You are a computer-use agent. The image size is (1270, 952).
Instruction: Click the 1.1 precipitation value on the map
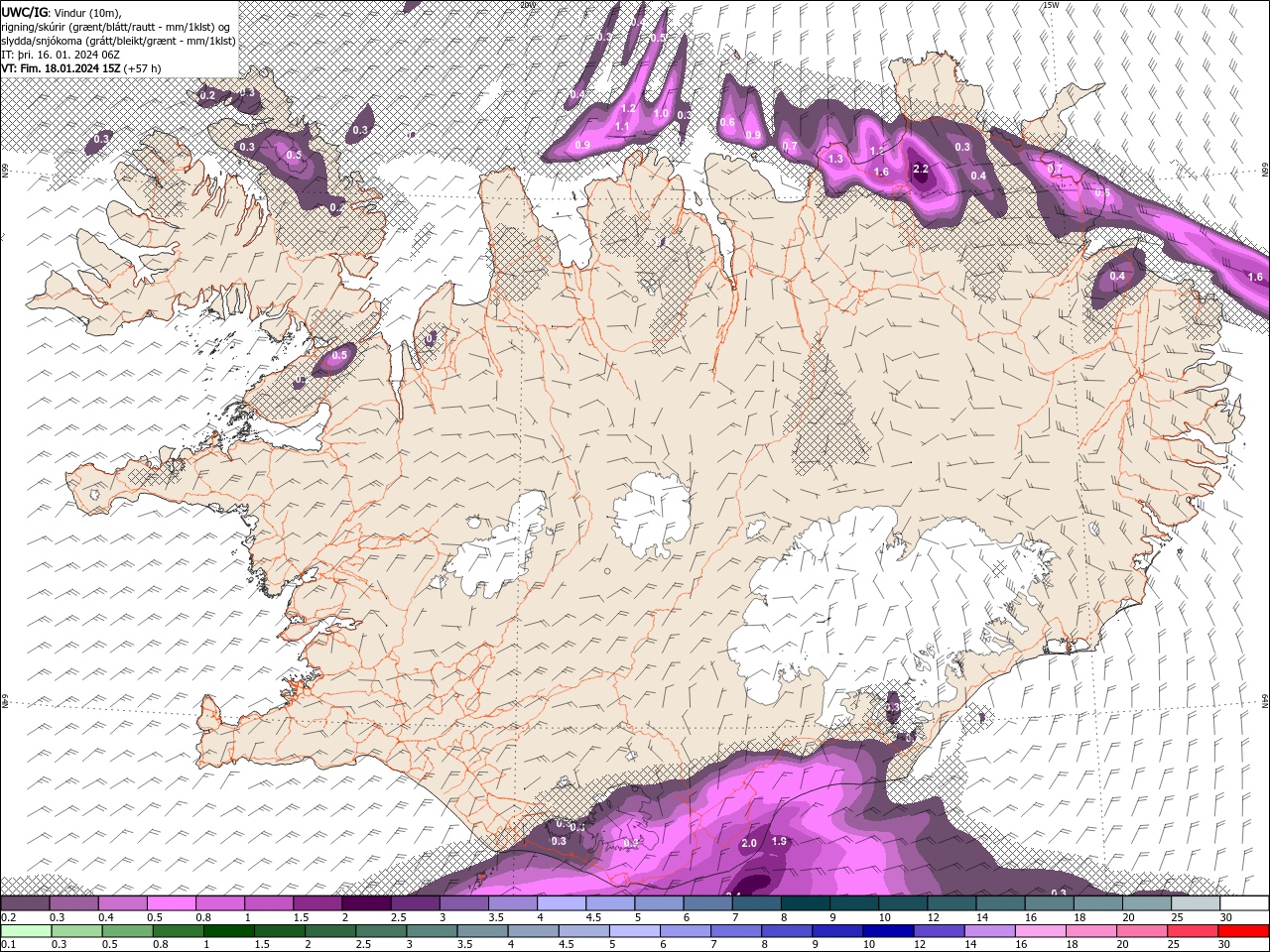622,127
